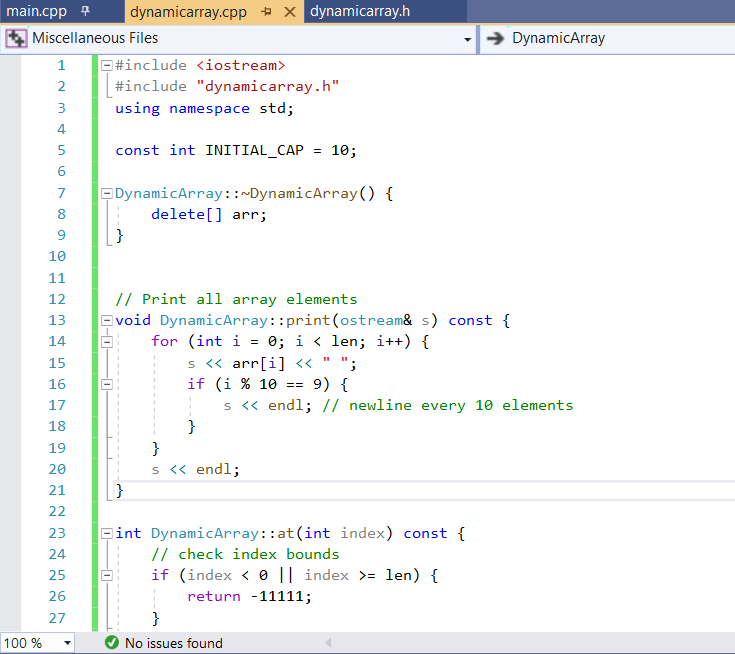The height and width of the screenshot is (654, 735).
Task: Collapse the at function at line 23
Action: point(107,533)
